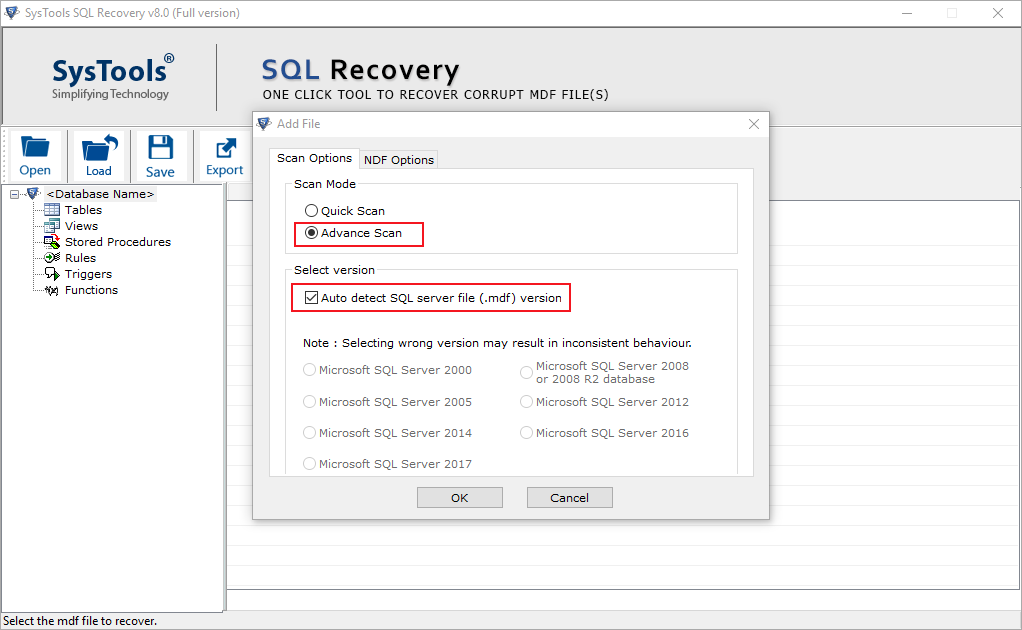Select the Functions tree label

[91, 290]
